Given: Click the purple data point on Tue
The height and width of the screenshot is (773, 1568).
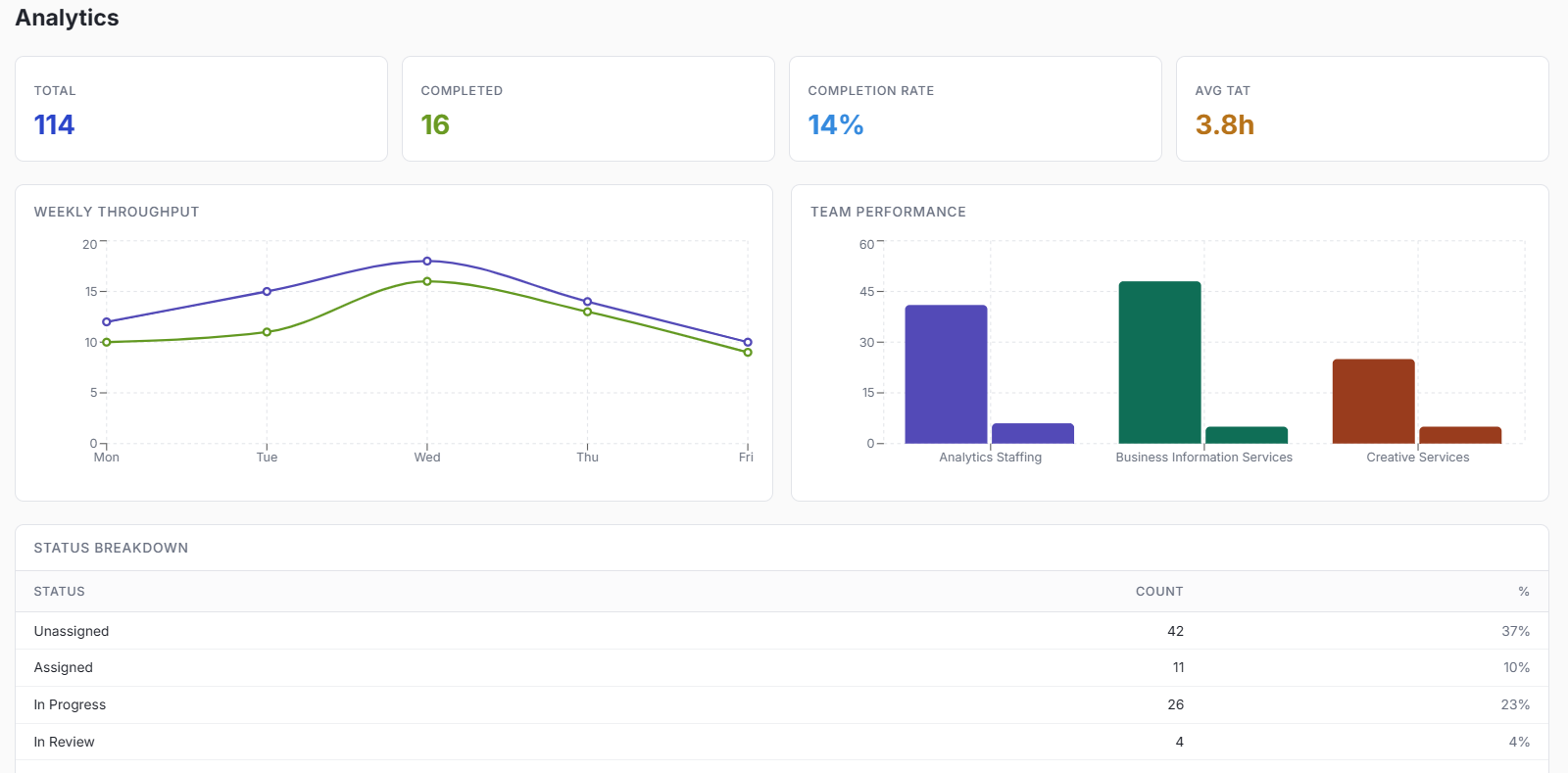Looking at the screenshot, I should click(267, 291).
